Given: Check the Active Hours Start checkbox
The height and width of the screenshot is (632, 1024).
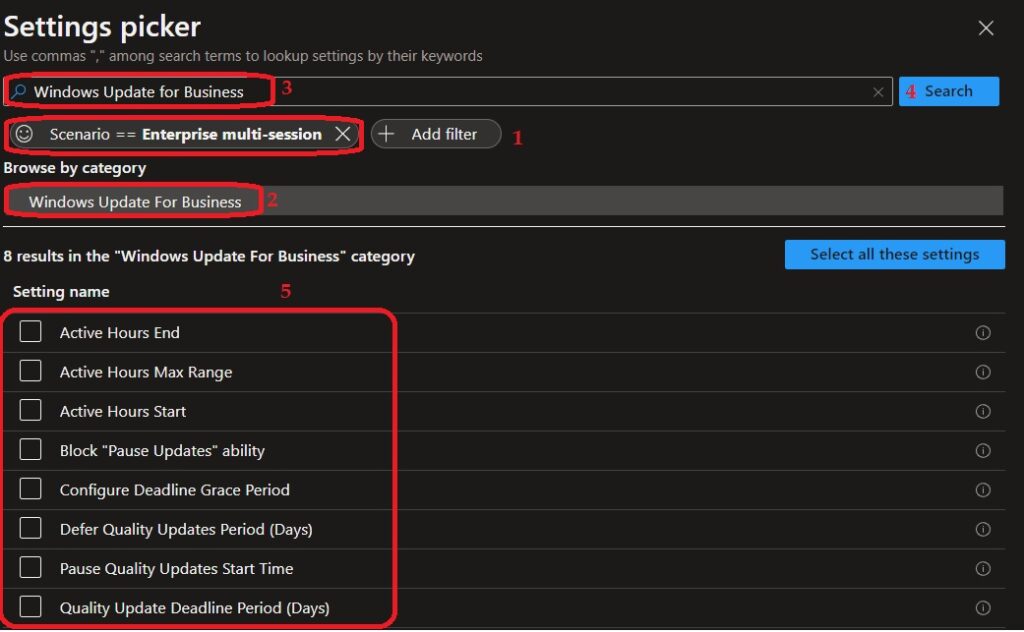Looking at the screenshot, I should pyautogui.click(x=30, y=410).
